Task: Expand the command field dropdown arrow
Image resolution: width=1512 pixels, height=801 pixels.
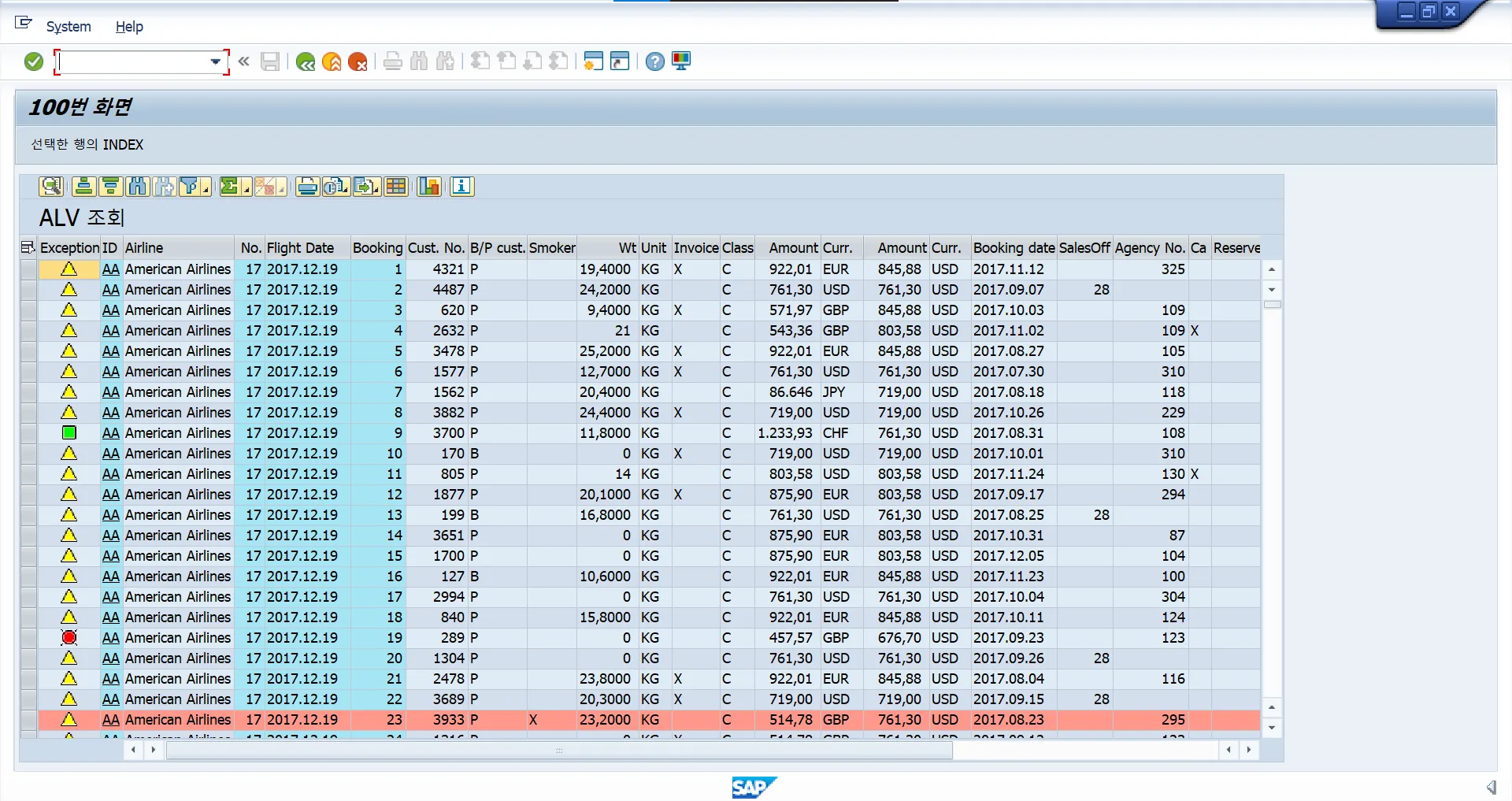Action: pos(215,61)
